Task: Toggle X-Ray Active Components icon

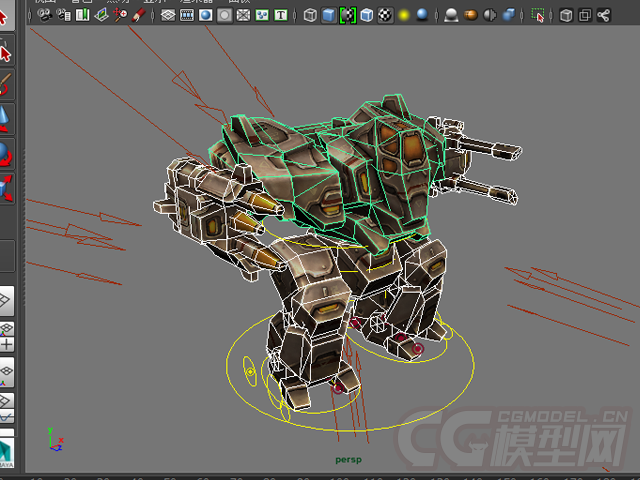Action: pyautogui.click(x=585, y=16)
